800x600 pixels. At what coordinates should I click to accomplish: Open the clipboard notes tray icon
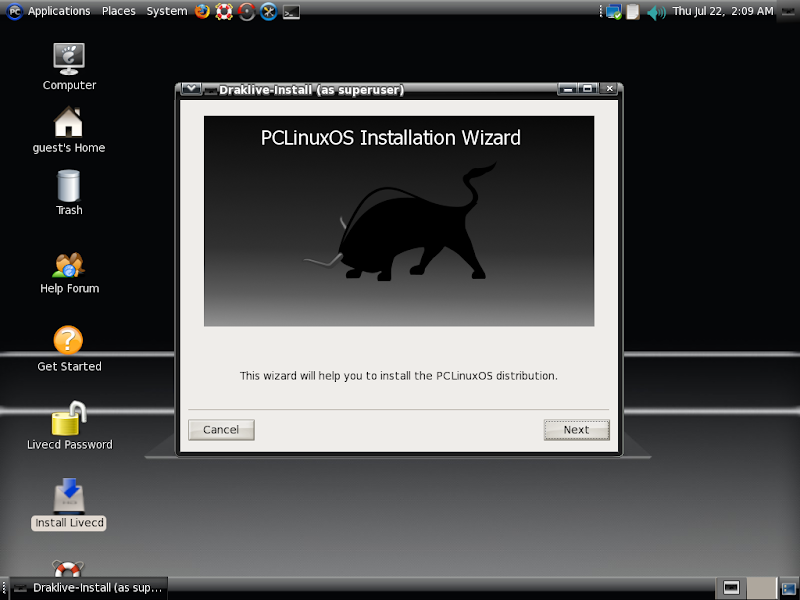click(633, 12)
